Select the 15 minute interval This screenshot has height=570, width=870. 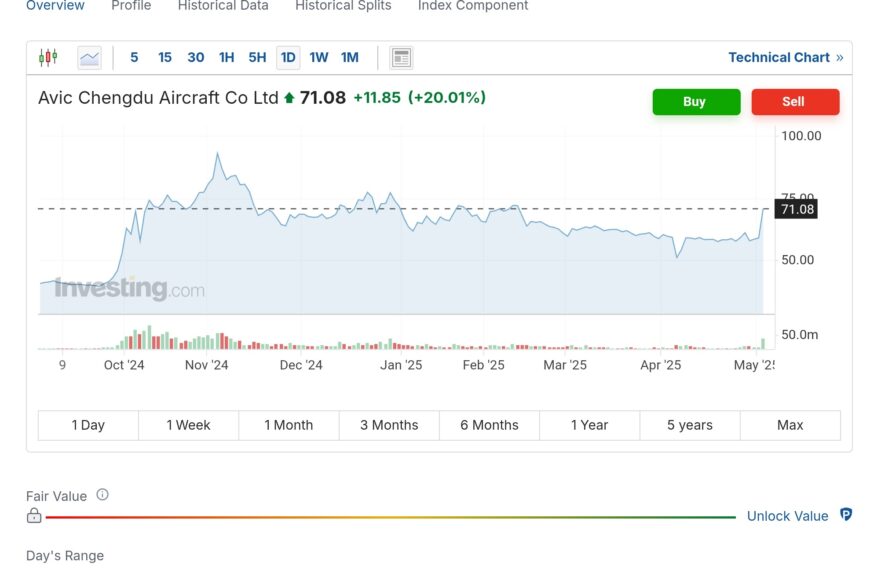coord(165,57)
